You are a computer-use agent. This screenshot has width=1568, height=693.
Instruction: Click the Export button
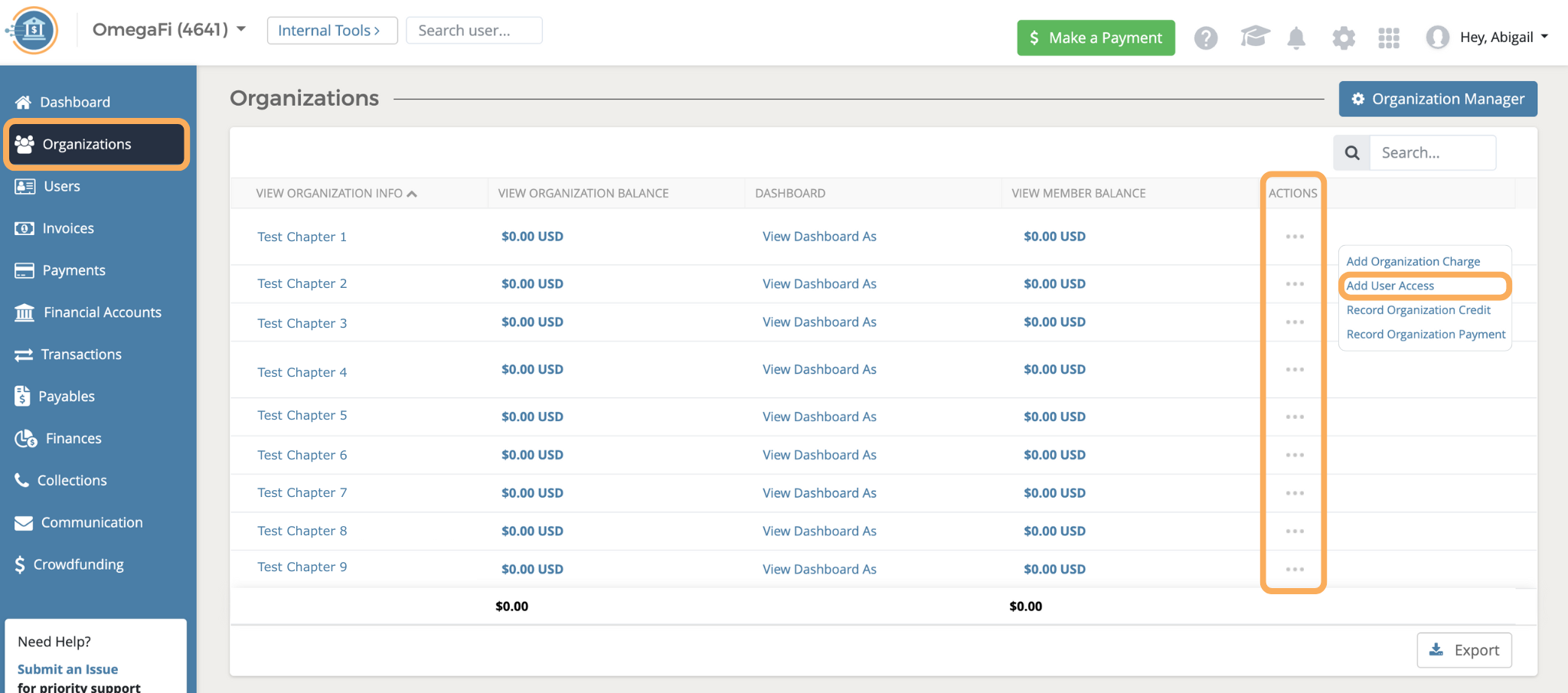pyautogui.click(x=1464, y=650)
